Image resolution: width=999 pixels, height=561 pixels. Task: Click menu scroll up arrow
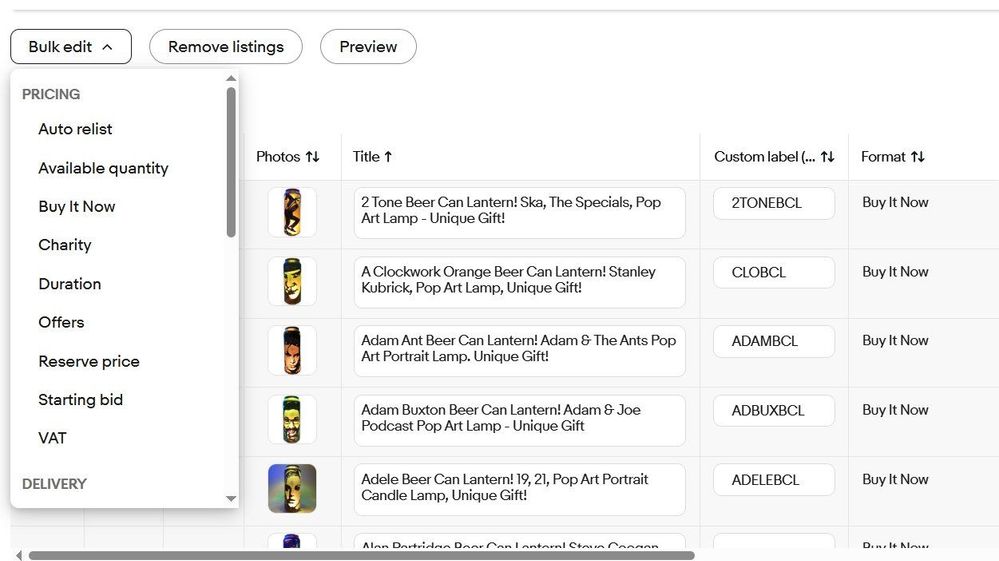pyautogui.click(x=231, y=78)
